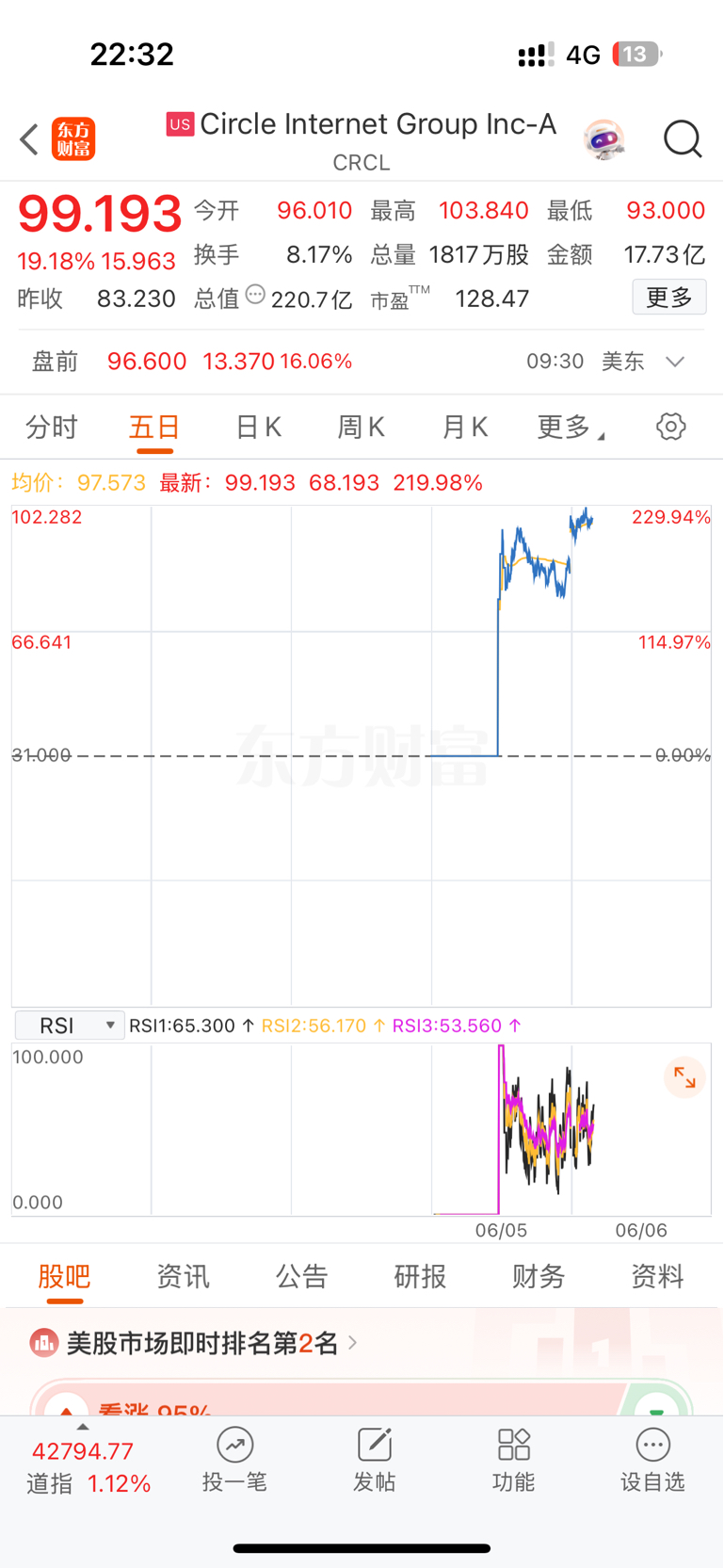Screen dimensions: 724x1568
Task: Tap the search magnifier icon
Action: [683, 139]
